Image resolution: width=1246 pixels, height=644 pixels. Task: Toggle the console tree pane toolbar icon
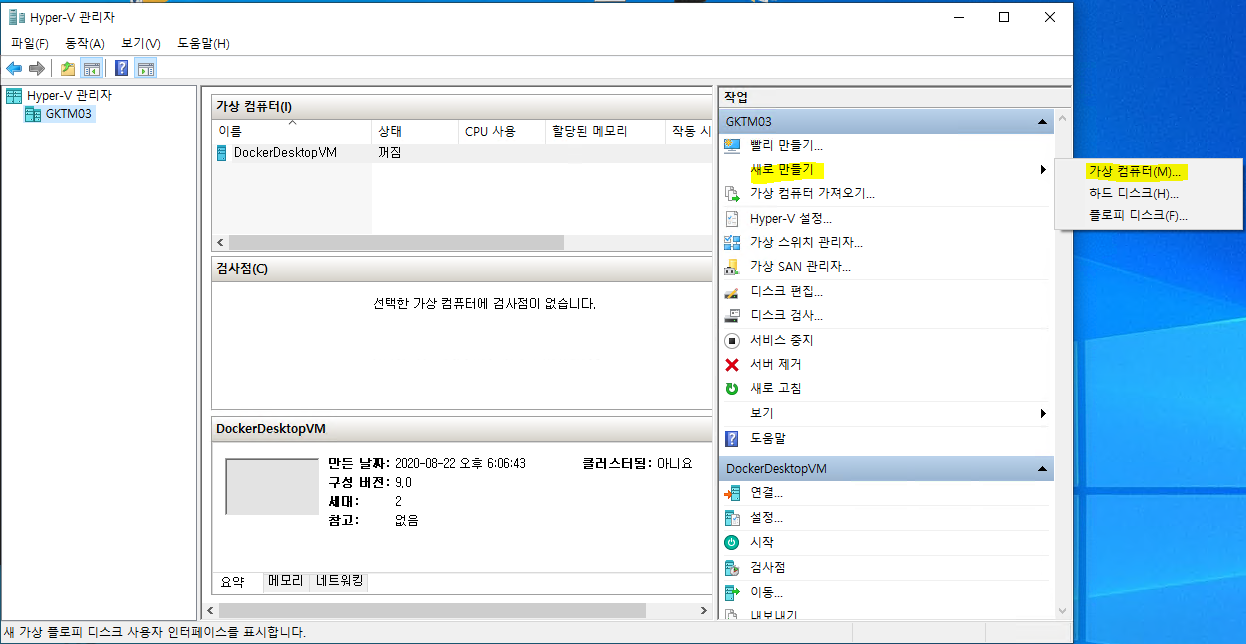pos(91,69)
